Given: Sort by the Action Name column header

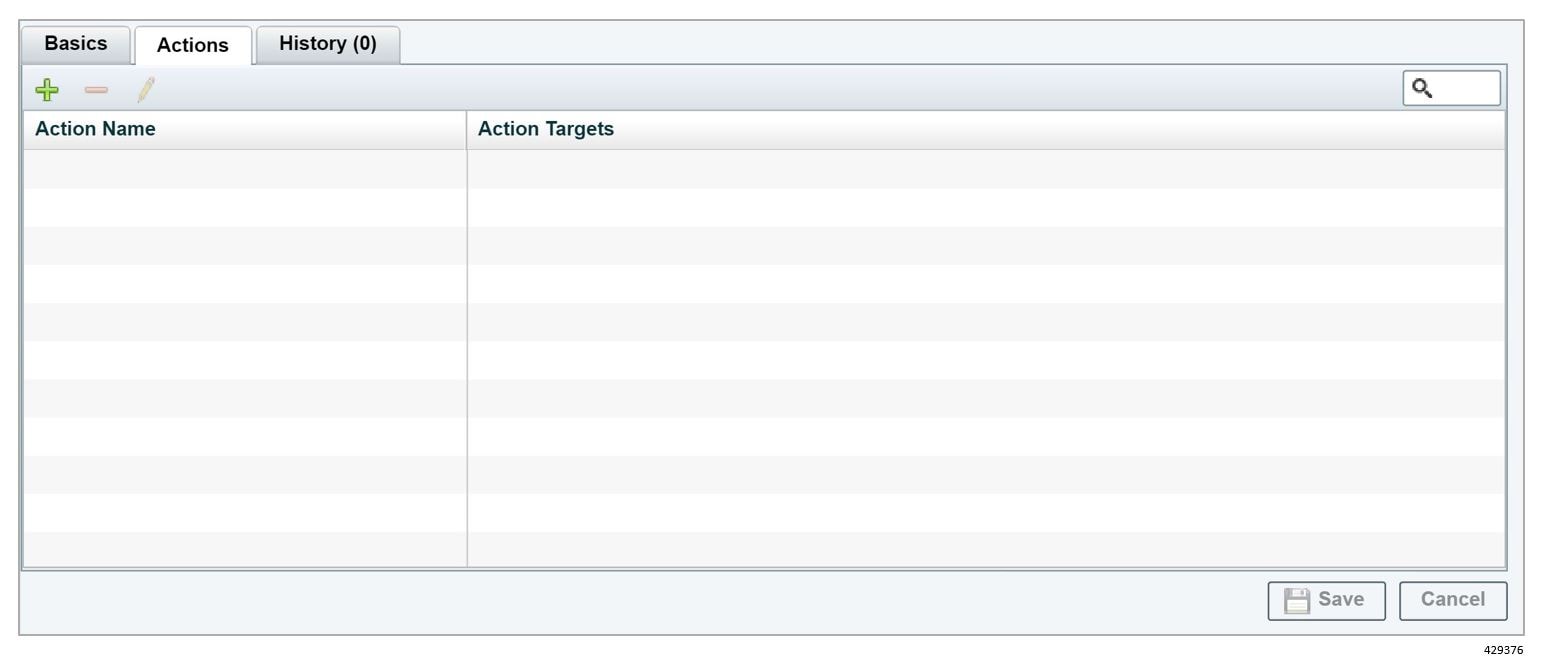Looking at the screenshot, I should (95, 129).
